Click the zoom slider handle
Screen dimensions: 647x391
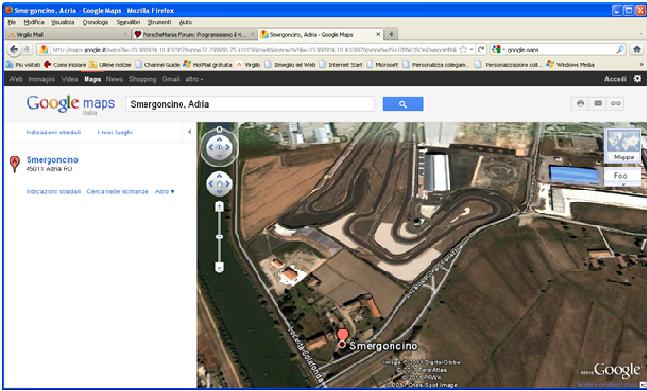pos(220,237)
